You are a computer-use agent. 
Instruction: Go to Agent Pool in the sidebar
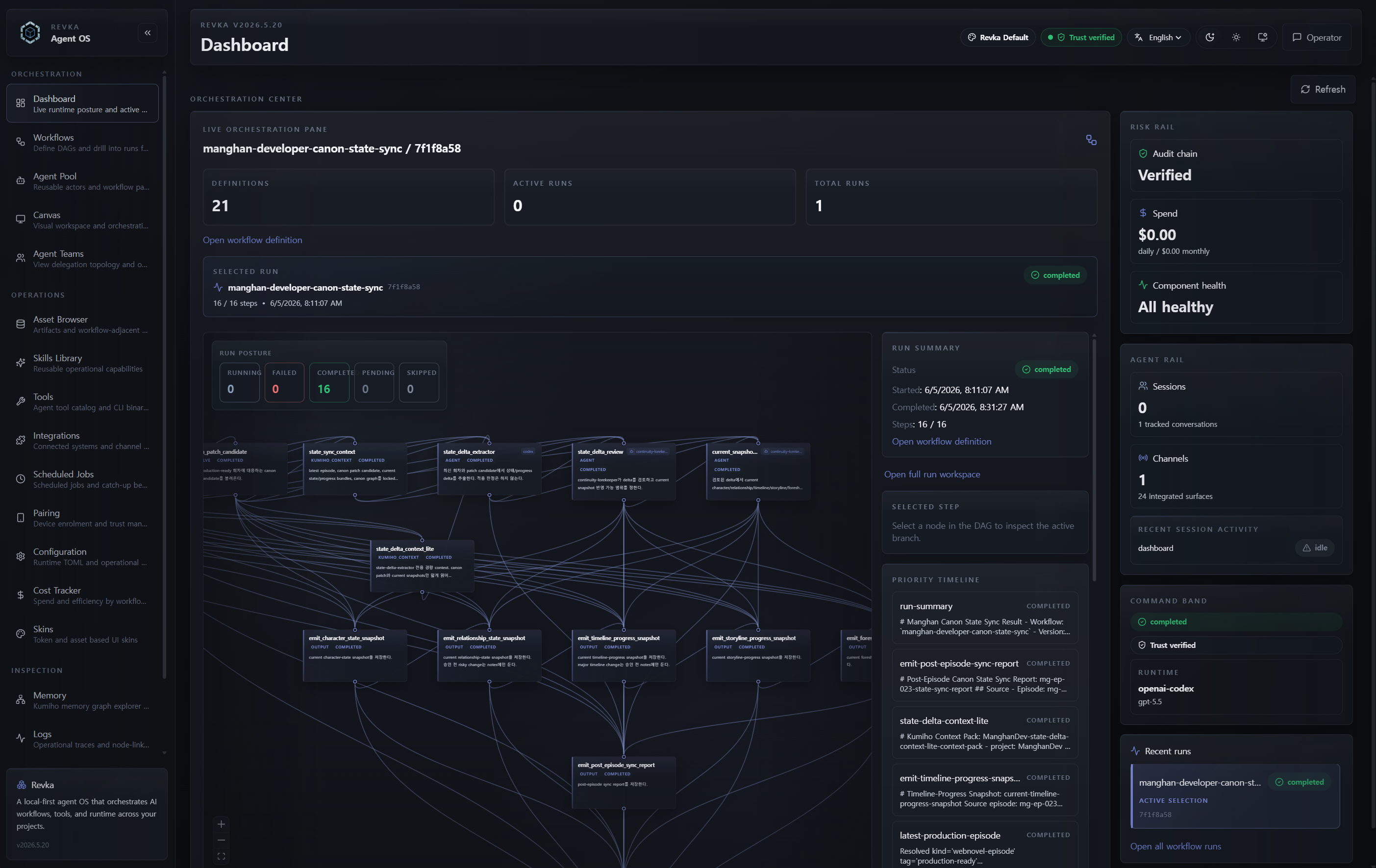tap(82, 181)
